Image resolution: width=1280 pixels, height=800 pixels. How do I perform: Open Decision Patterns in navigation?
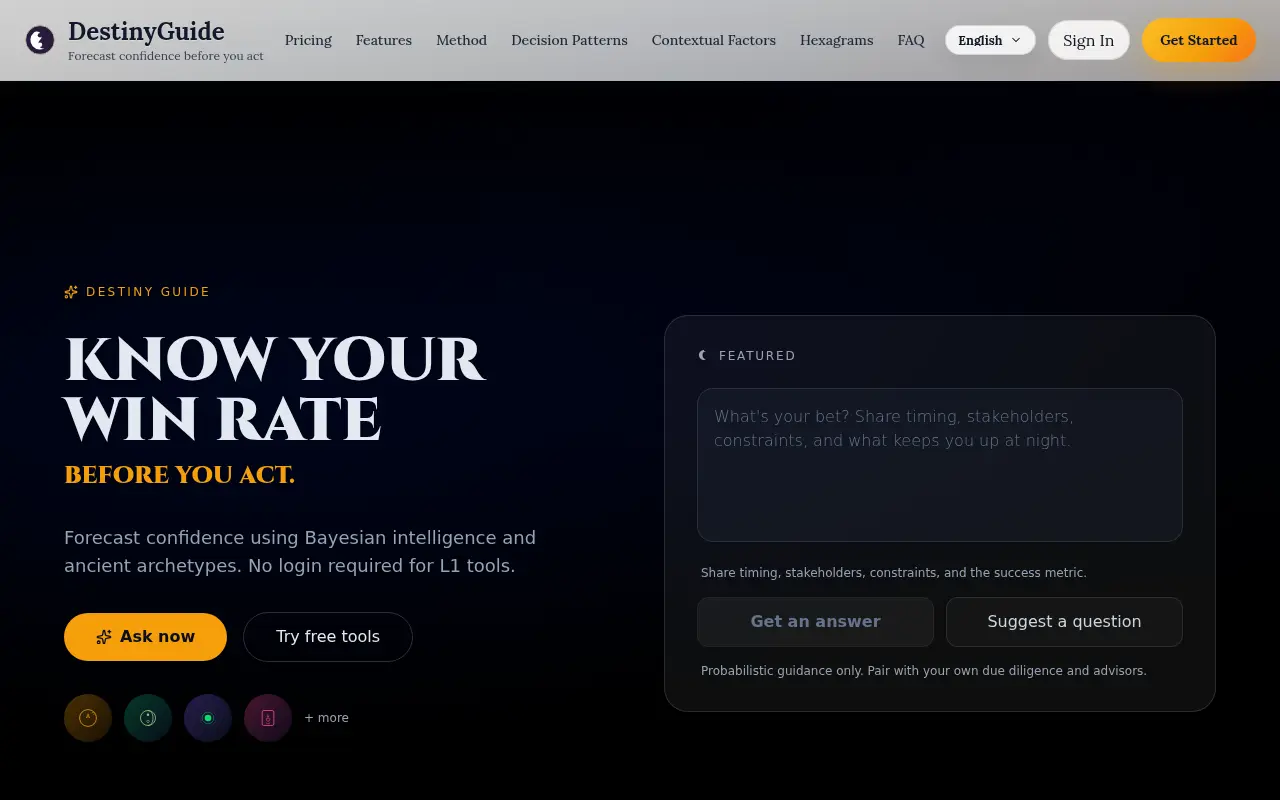569,40
